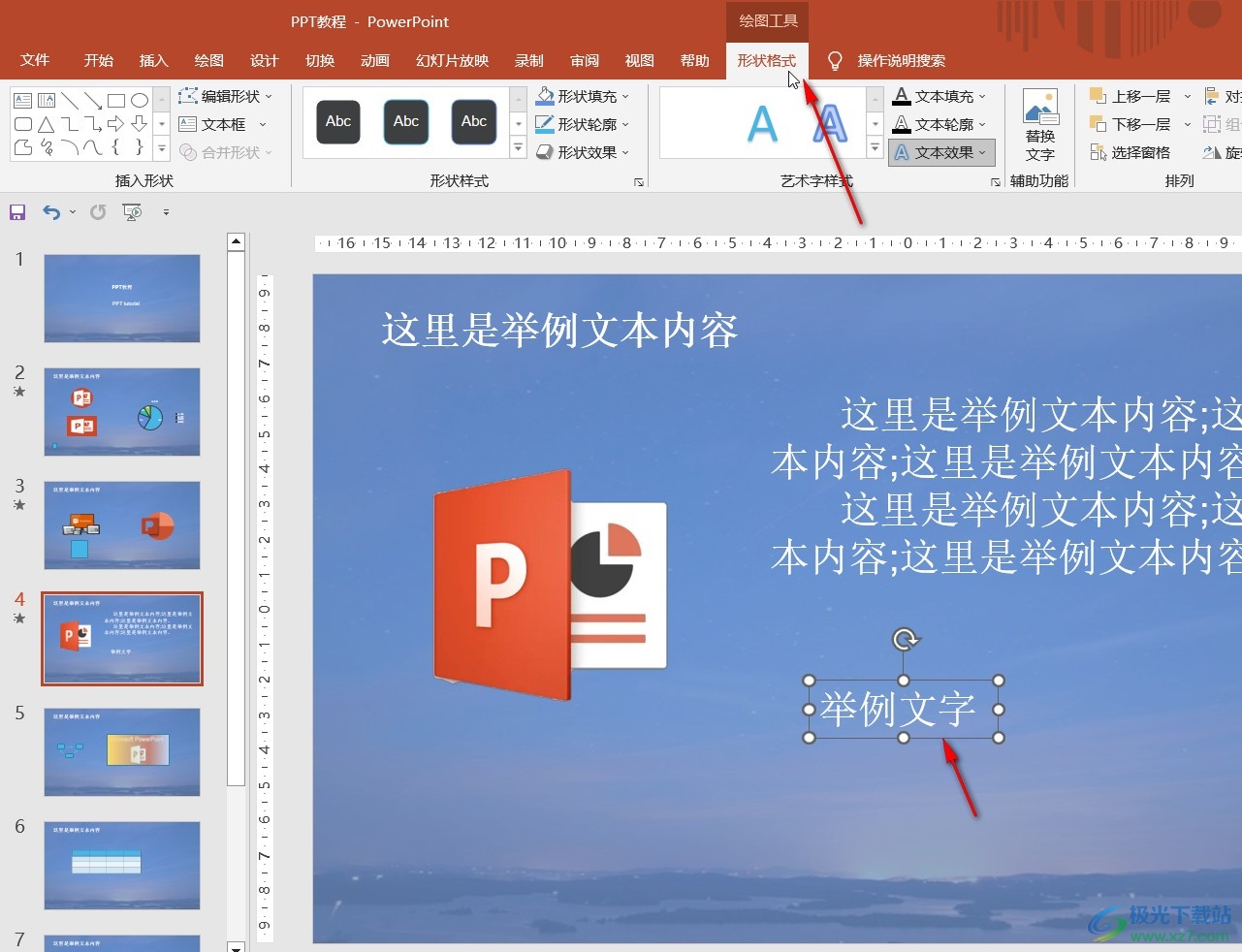This screenshot has width=1242, height=952.
Task: Choose the right block arrow shape
Action: [x=116, y=124]
